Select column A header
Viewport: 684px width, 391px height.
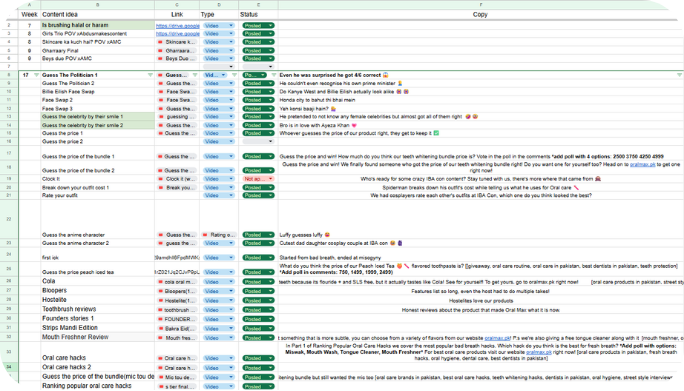point(29,5)
